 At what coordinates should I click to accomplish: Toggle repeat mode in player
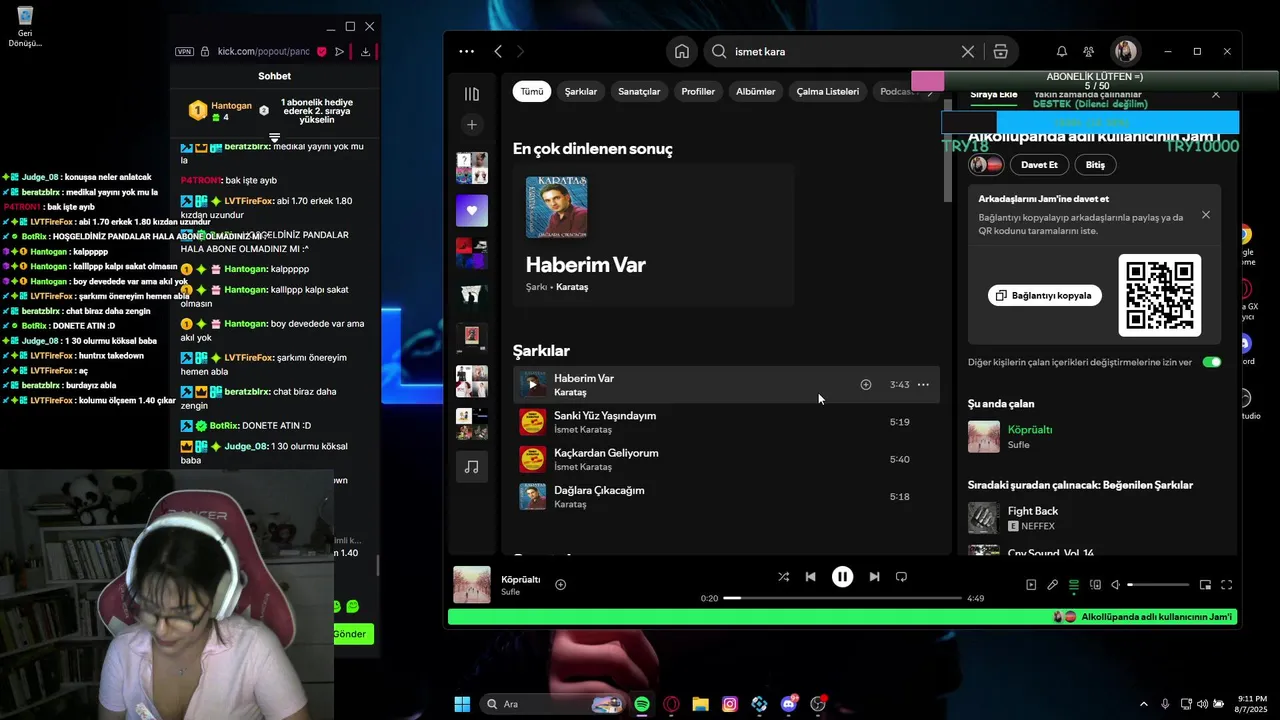pyautogui.click(x=902, y=577)
